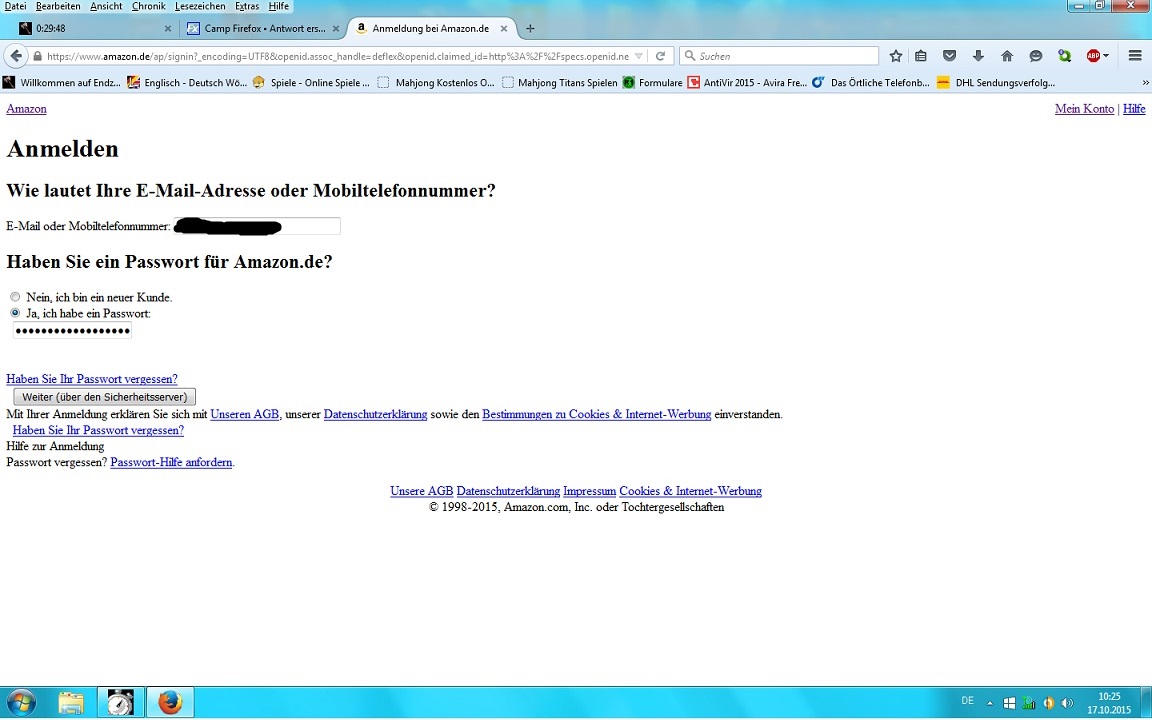Close the Anmeldung bei Amazon.de tab

[x=504, y=29]
